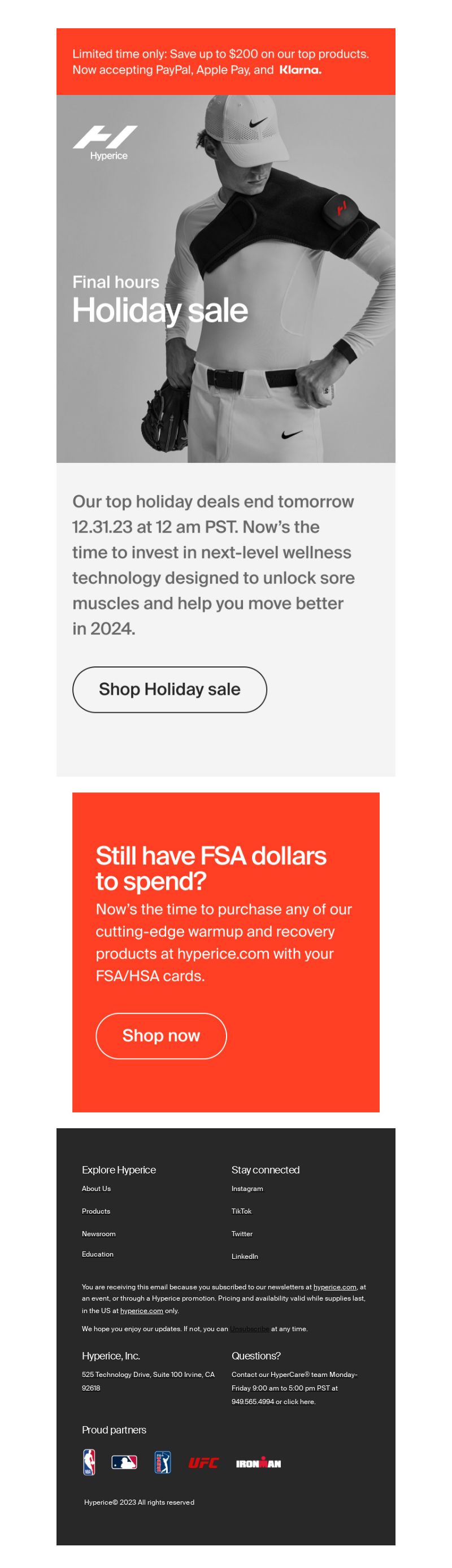Click the Klarna logo in top banner
The width and height of the screenshot is (452, 1568).
[301, 70]
